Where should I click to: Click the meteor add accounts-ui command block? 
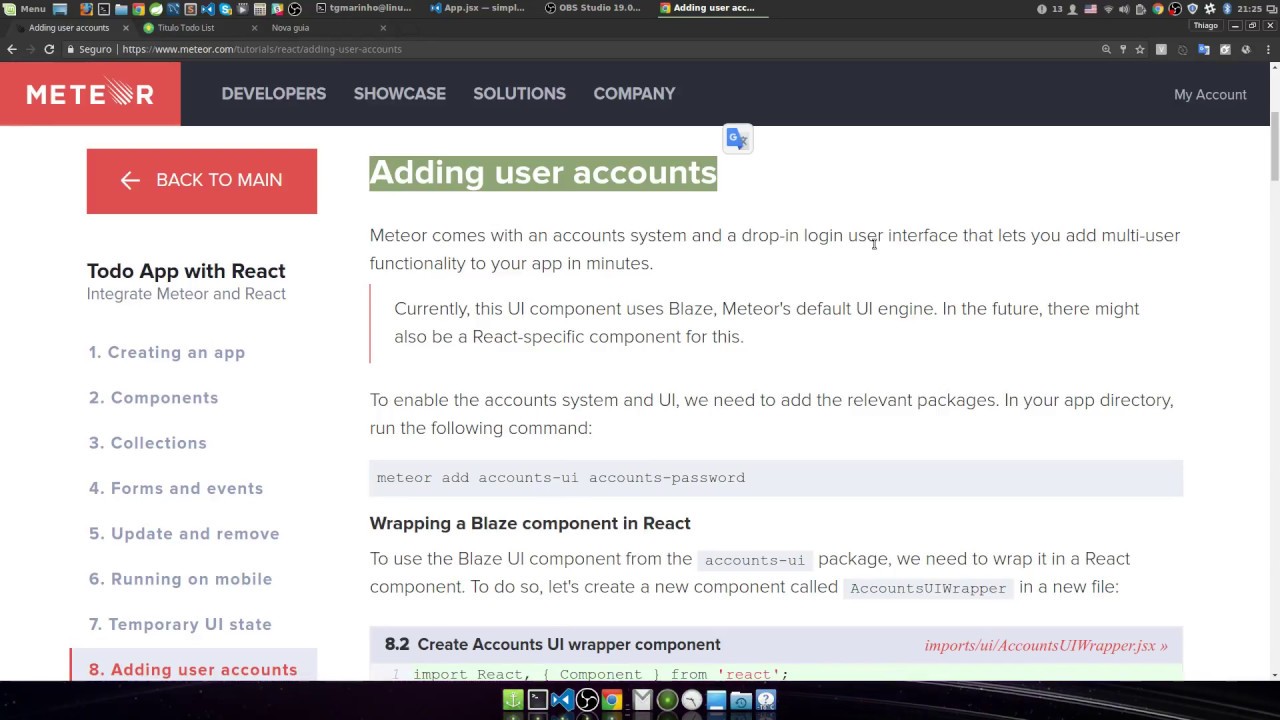click(776, 478)
